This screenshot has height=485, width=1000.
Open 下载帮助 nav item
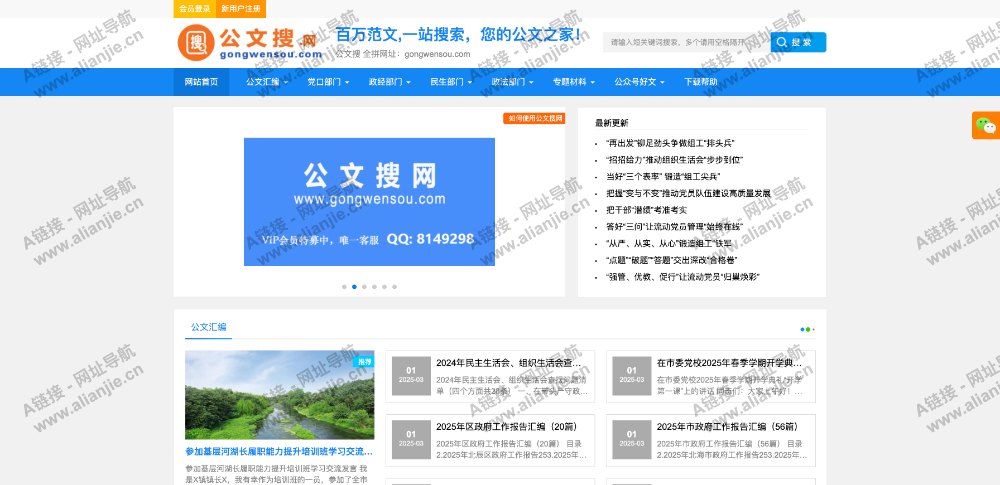pos(700,82)
